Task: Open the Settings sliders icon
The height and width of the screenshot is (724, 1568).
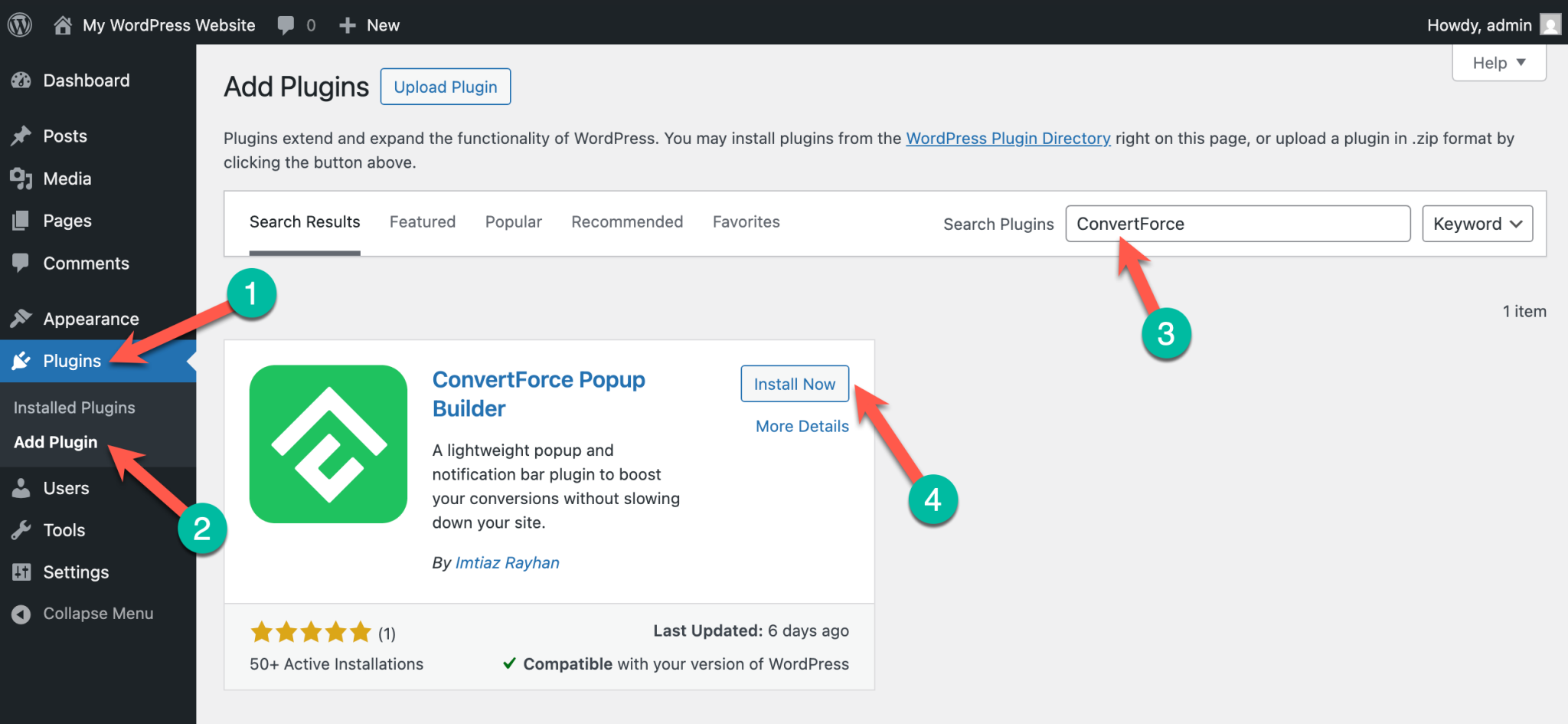Action: tap(21, 572)
